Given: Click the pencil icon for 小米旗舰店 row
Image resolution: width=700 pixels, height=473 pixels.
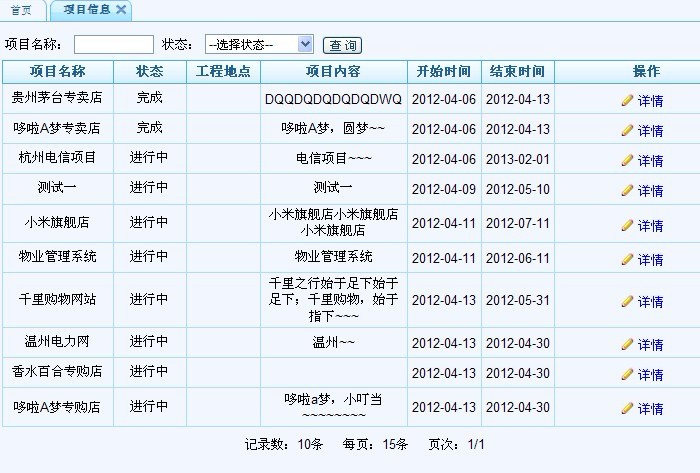Looking at the screenshot, I should [x=627, y=225].
